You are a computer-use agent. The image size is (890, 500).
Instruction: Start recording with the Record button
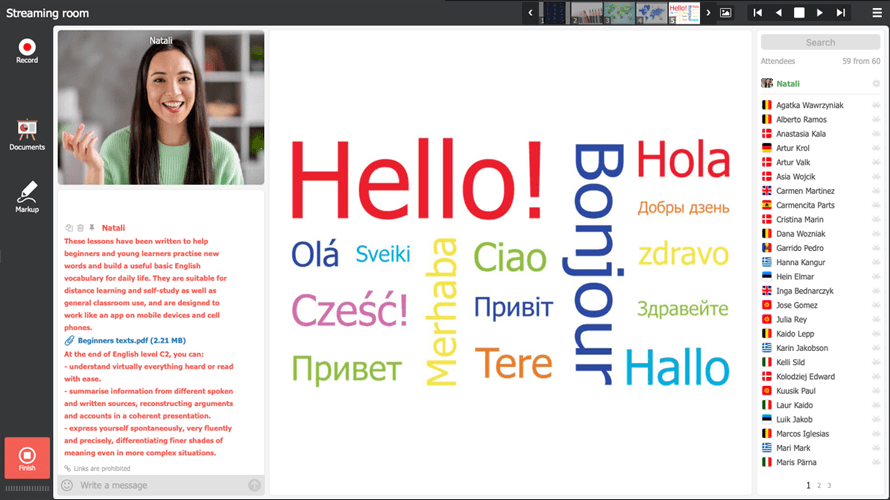(x=27, y=51)
